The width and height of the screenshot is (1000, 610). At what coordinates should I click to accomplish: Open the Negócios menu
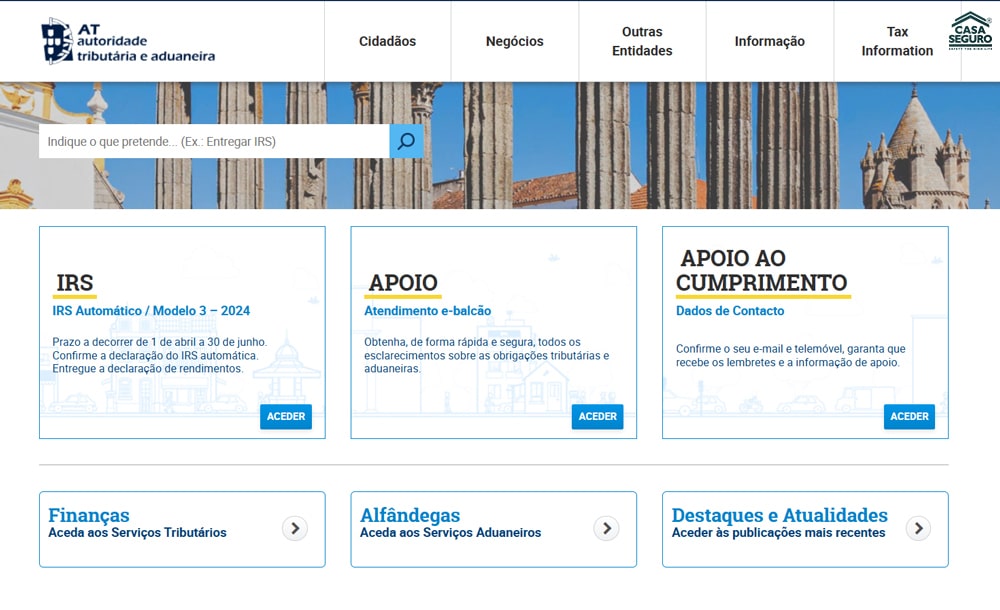tap(514, 41)
